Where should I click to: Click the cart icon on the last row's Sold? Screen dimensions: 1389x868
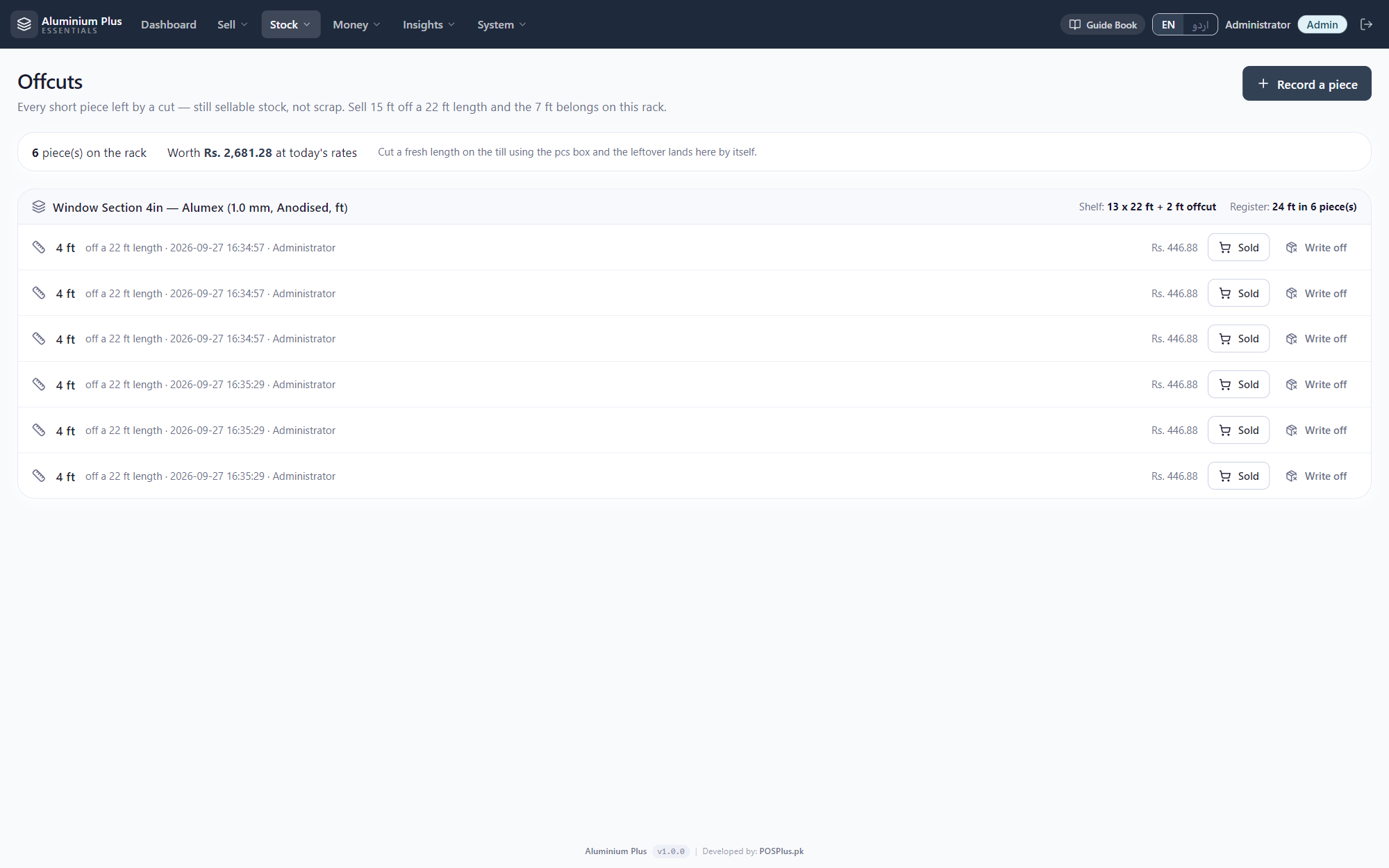coord(1225,476)
